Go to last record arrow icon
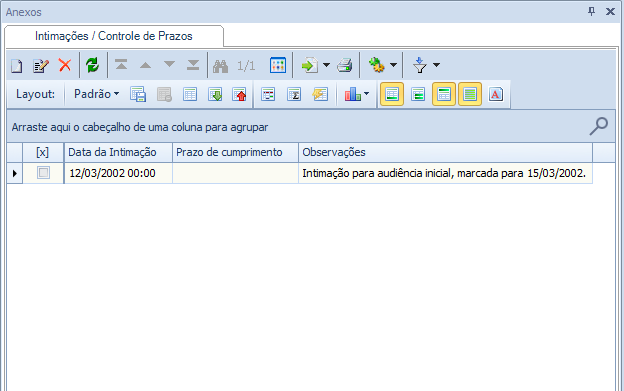The image size is (624, 391). click(193, 65)
